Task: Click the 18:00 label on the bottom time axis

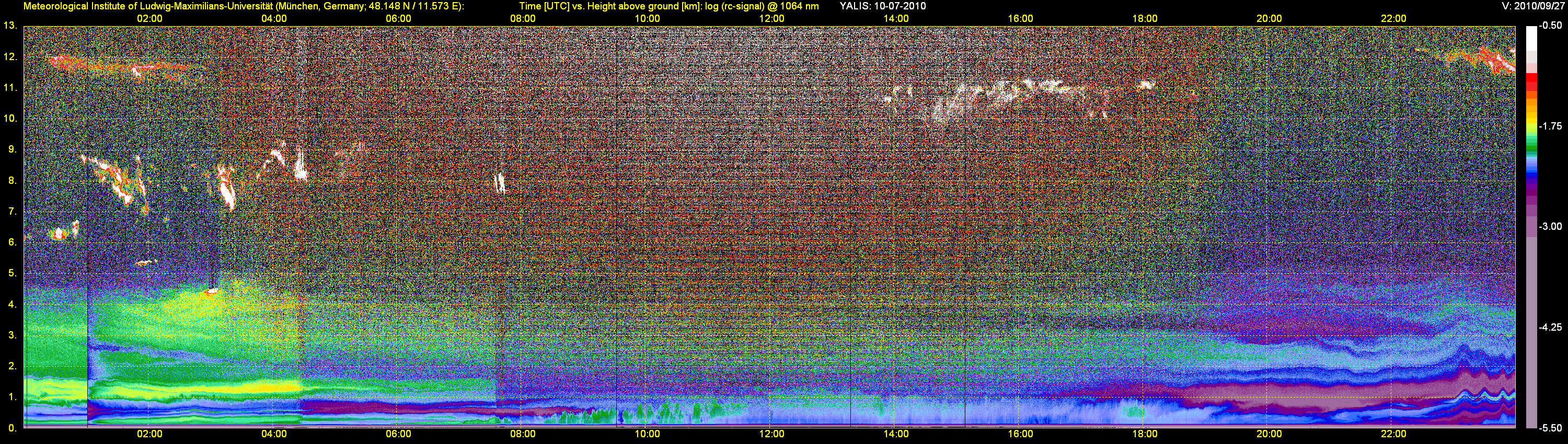Action: [1145, 434]
